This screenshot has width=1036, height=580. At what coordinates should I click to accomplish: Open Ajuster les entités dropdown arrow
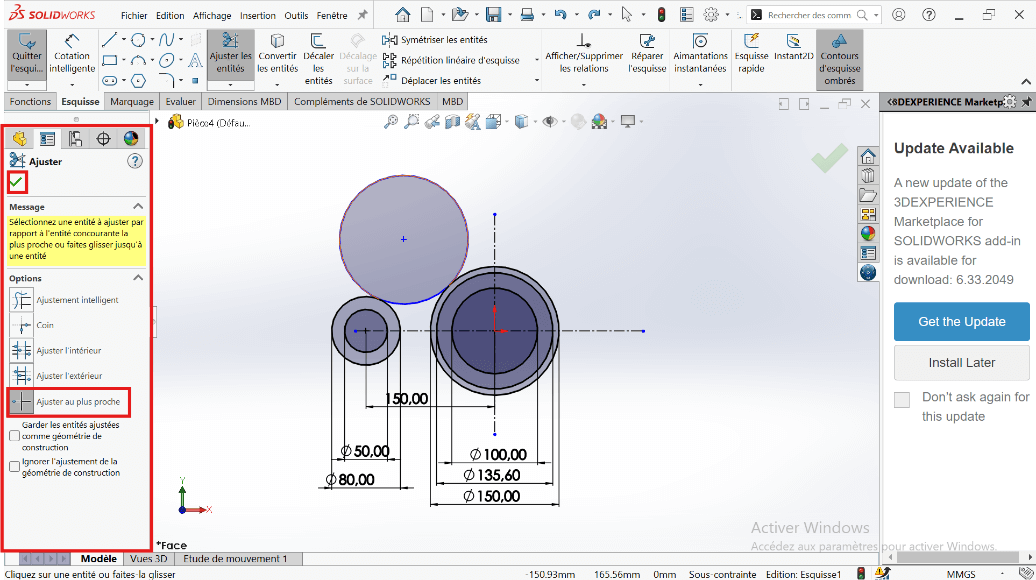[x=230, y=85]
